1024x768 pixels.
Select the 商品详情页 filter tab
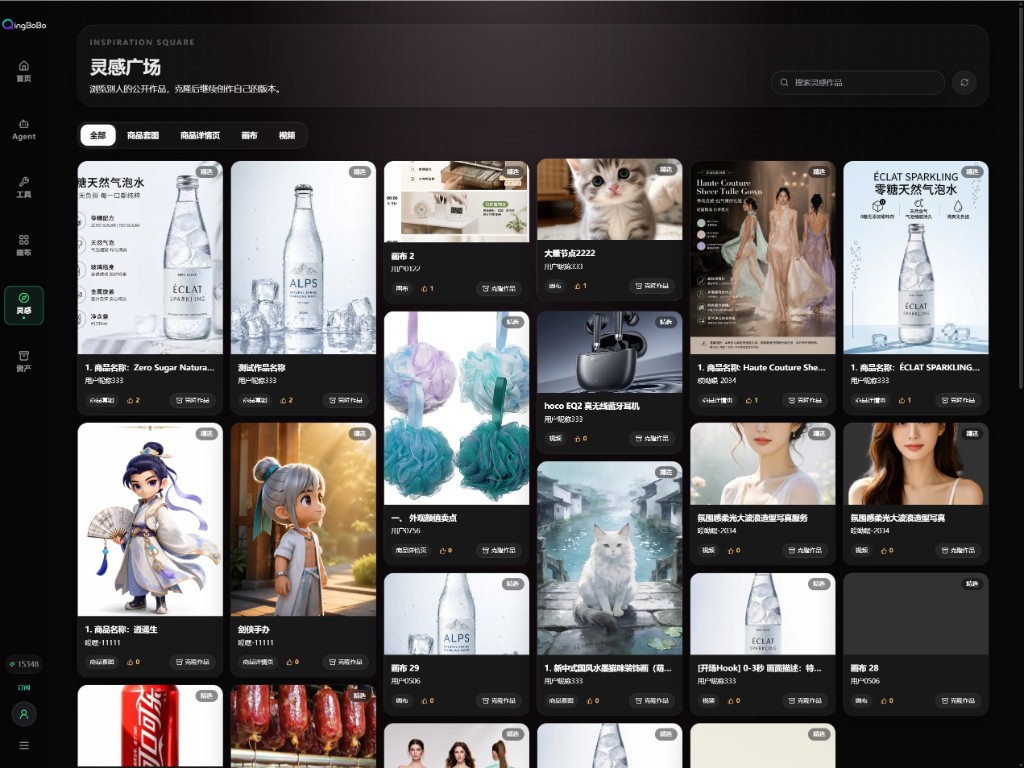pyautogui.click(x=200, y=135)
